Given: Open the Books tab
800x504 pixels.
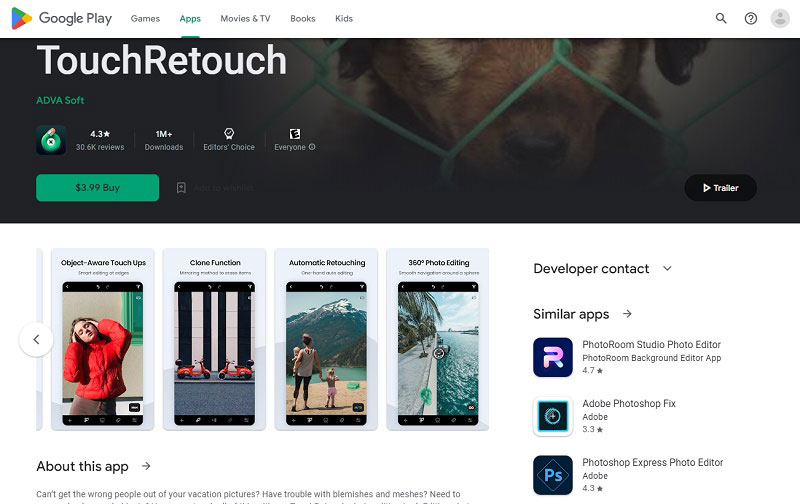Looking at the screenshot, I should (303, 18).
